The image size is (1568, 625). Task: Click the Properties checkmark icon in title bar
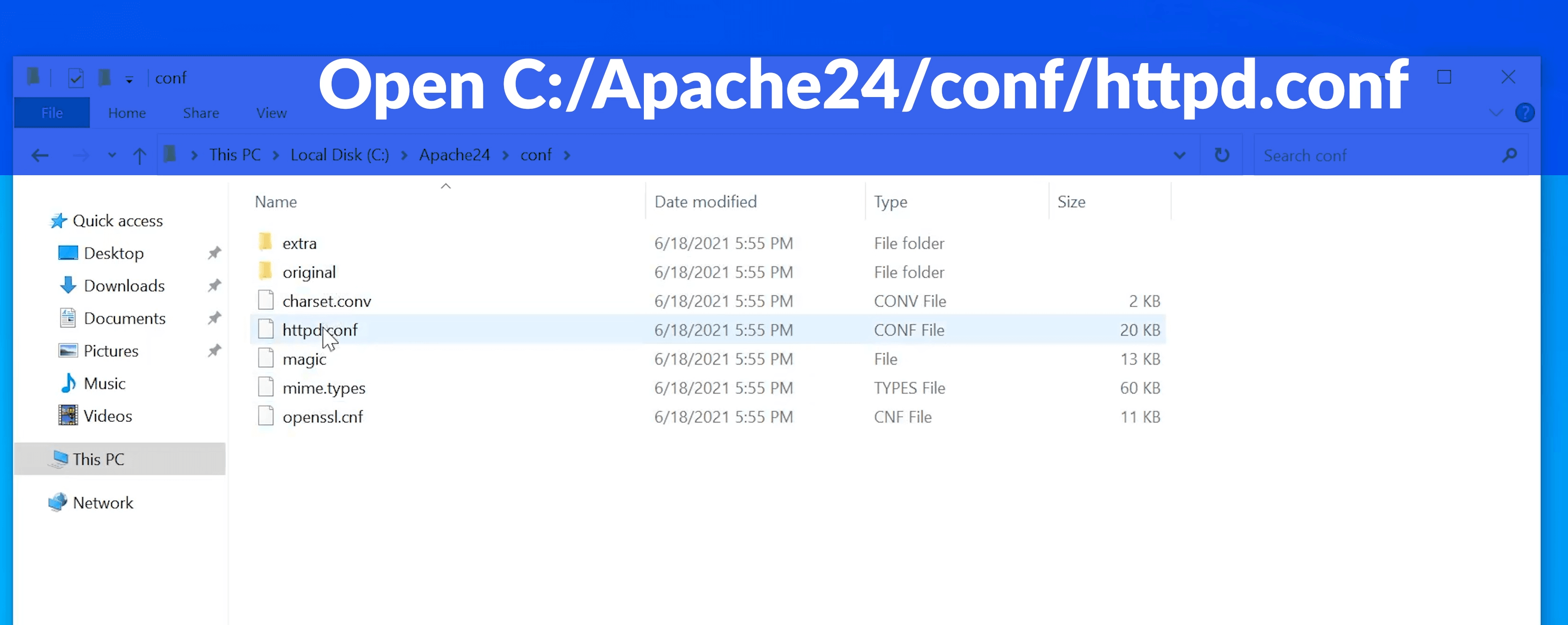coord(76,78)
